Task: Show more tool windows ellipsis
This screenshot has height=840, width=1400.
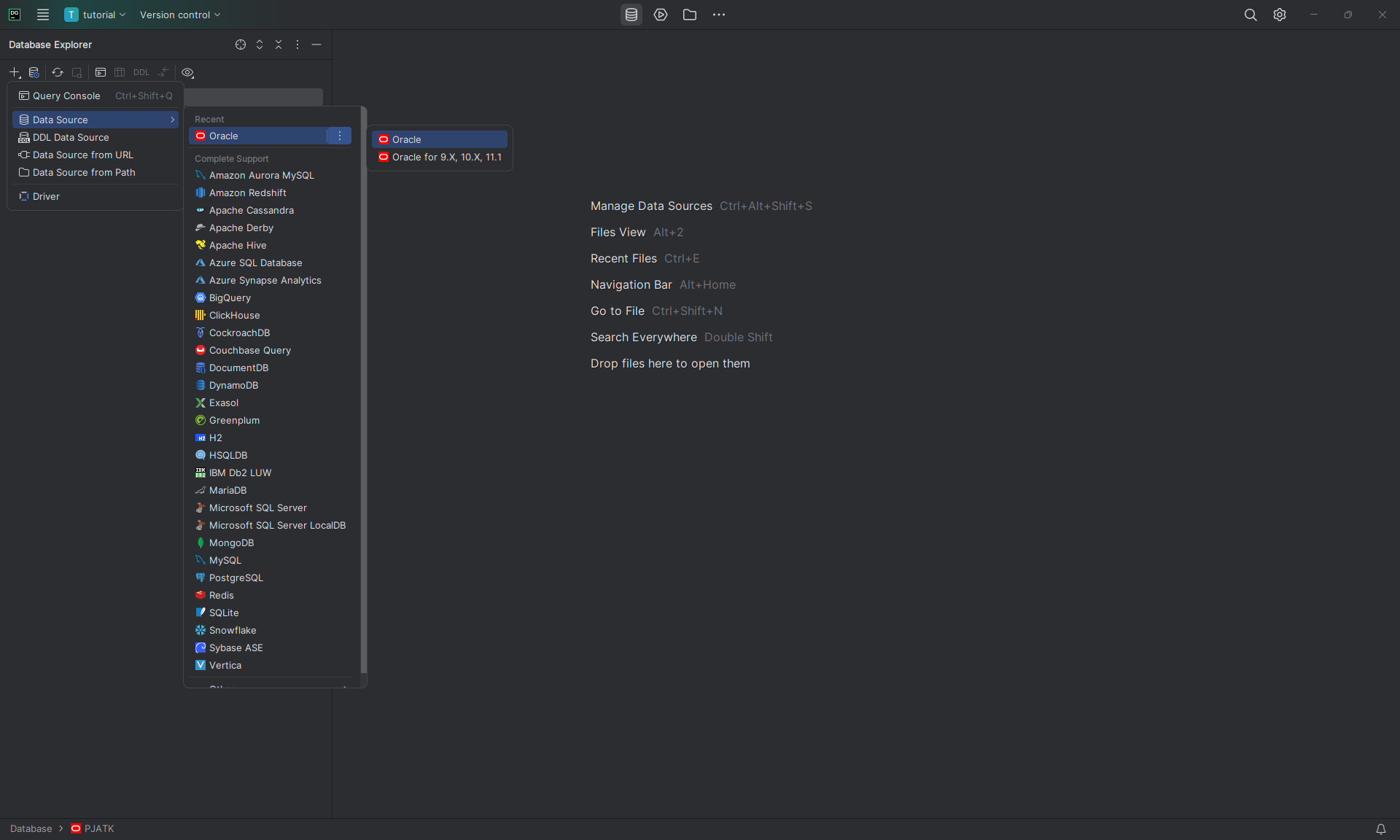Action: pos(719,15)
